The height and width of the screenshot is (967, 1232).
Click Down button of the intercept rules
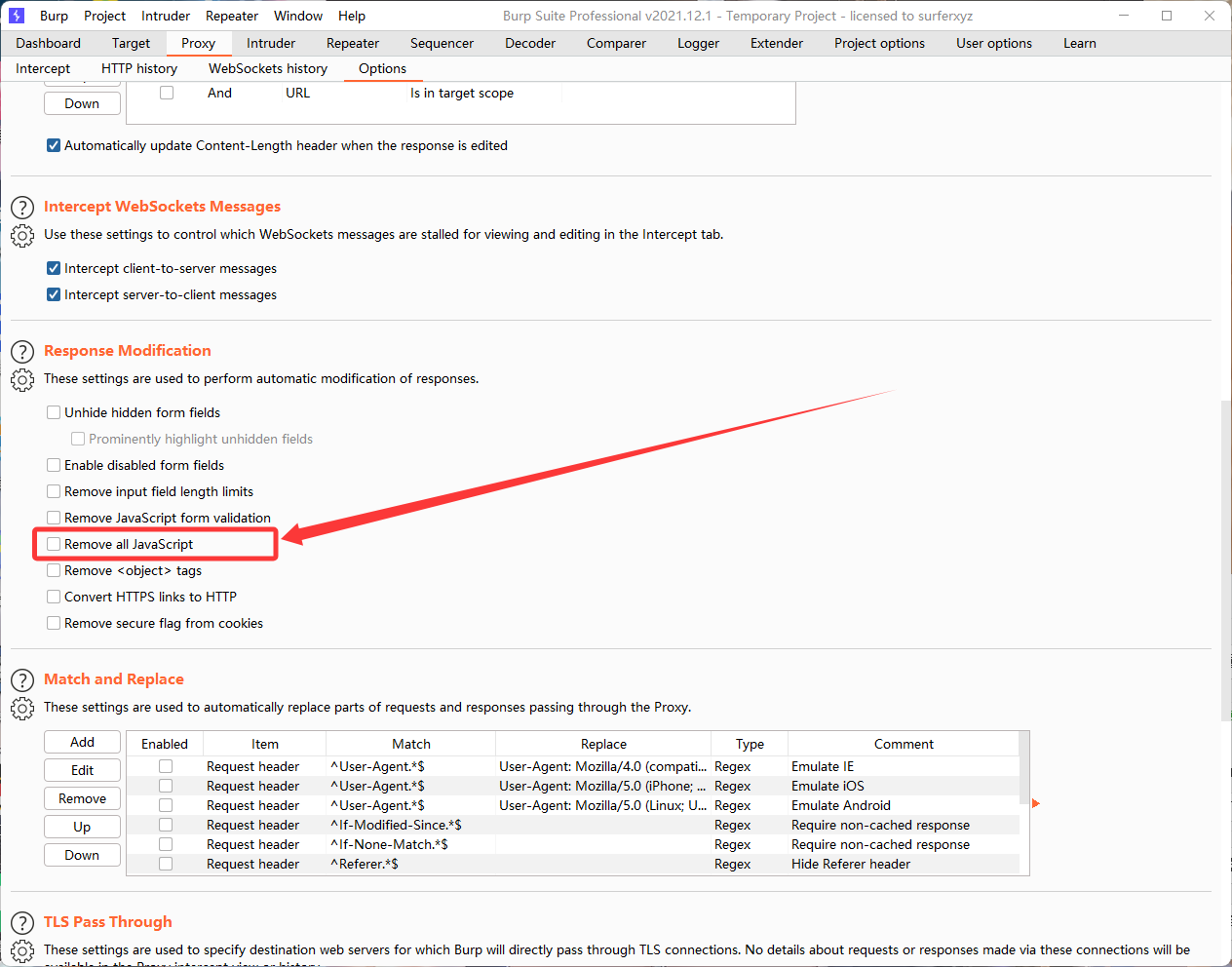[82, 103]
